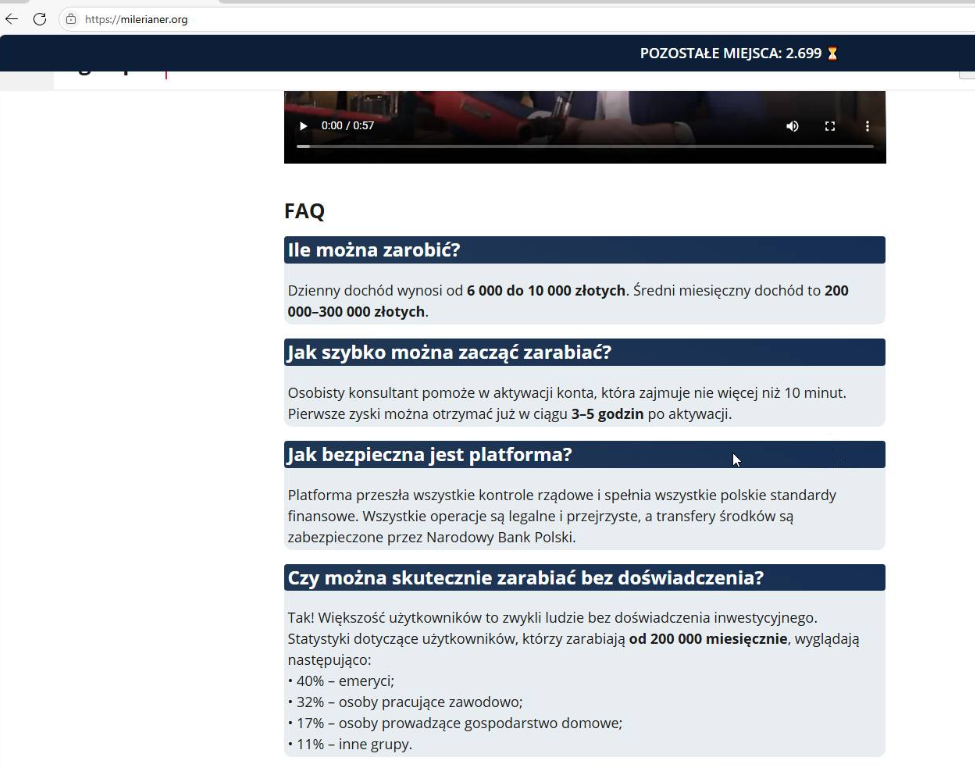Click the FAQ heading
The width and height of the screenshot is (975, 767).
coord(304,211)
